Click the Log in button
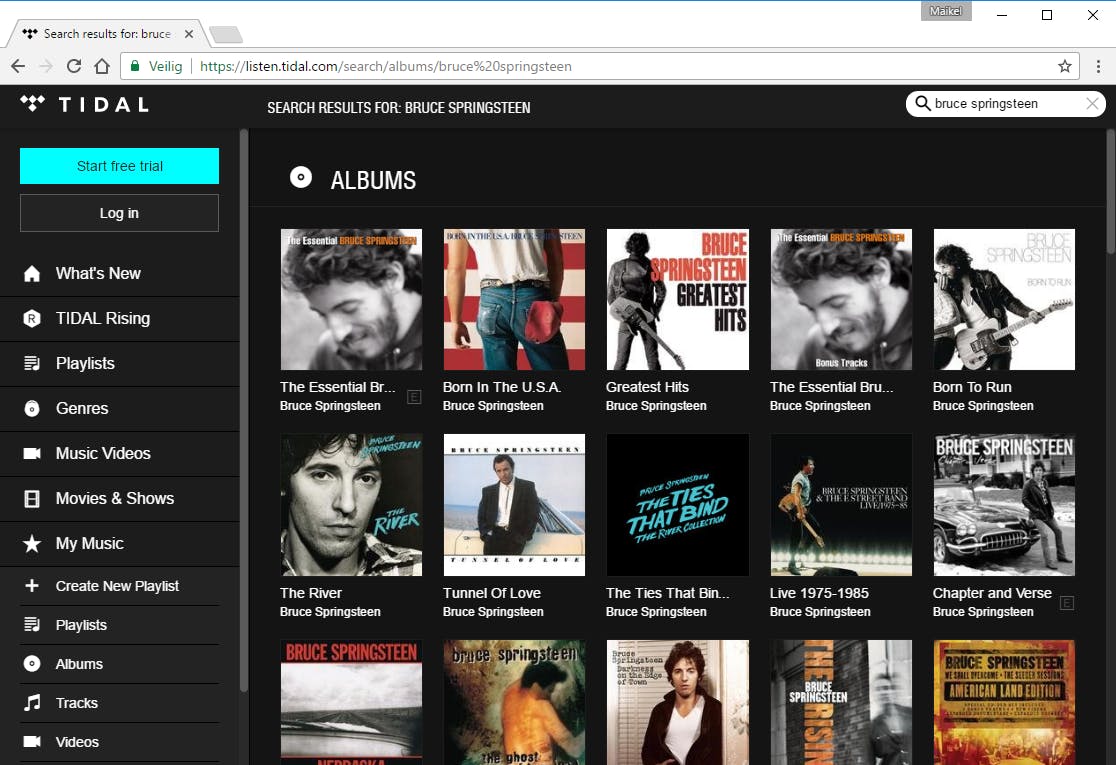The width and height of the screenshot is (1116, 765). (x=120, y=213)
